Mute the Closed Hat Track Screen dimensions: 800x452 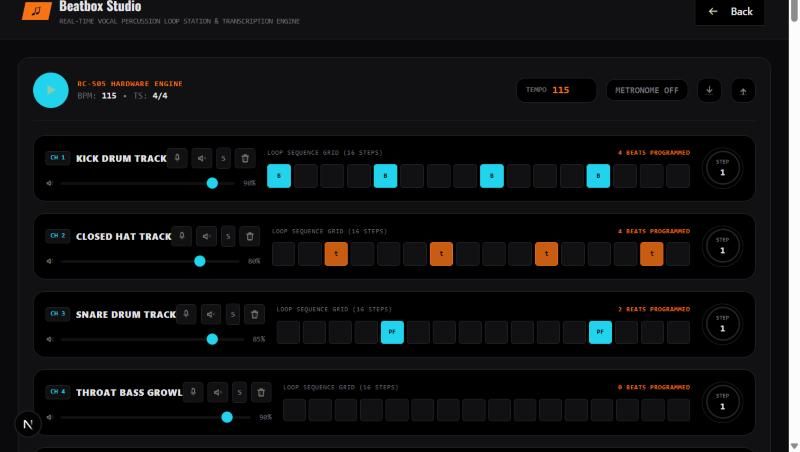206,236
